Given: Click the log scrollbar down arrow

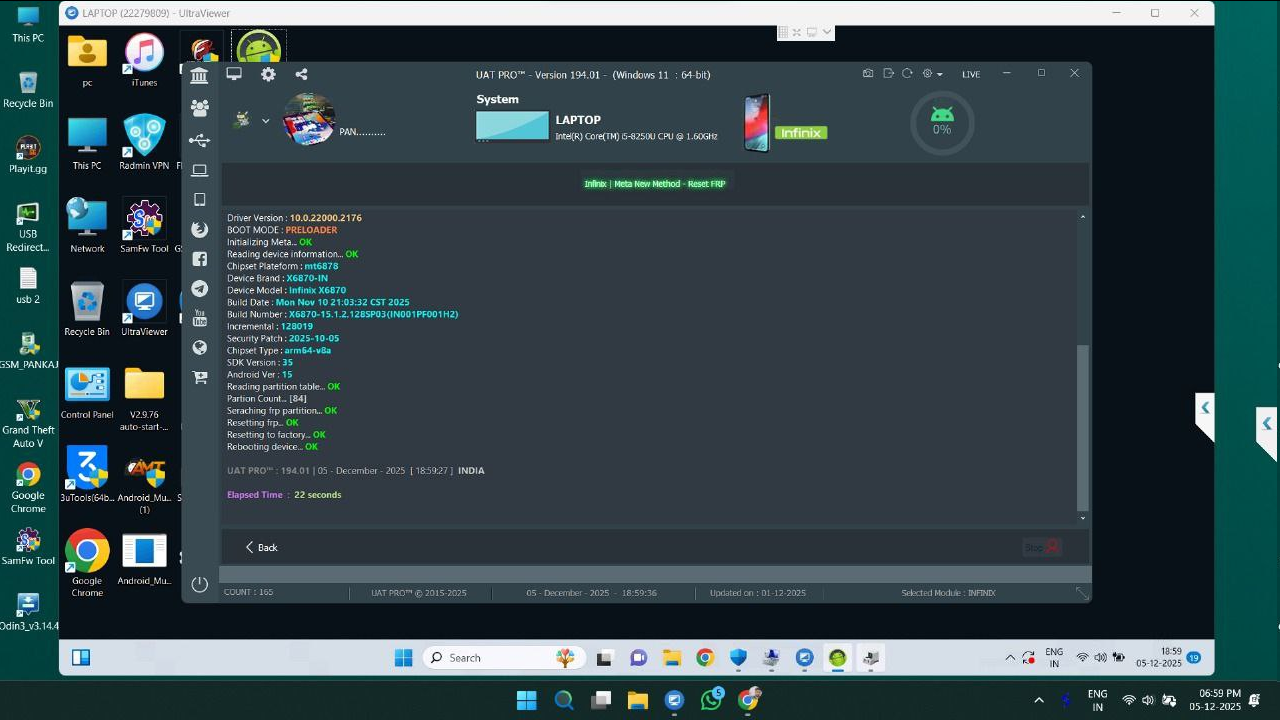Looking at the screenshot, I should pos(1082,518).
